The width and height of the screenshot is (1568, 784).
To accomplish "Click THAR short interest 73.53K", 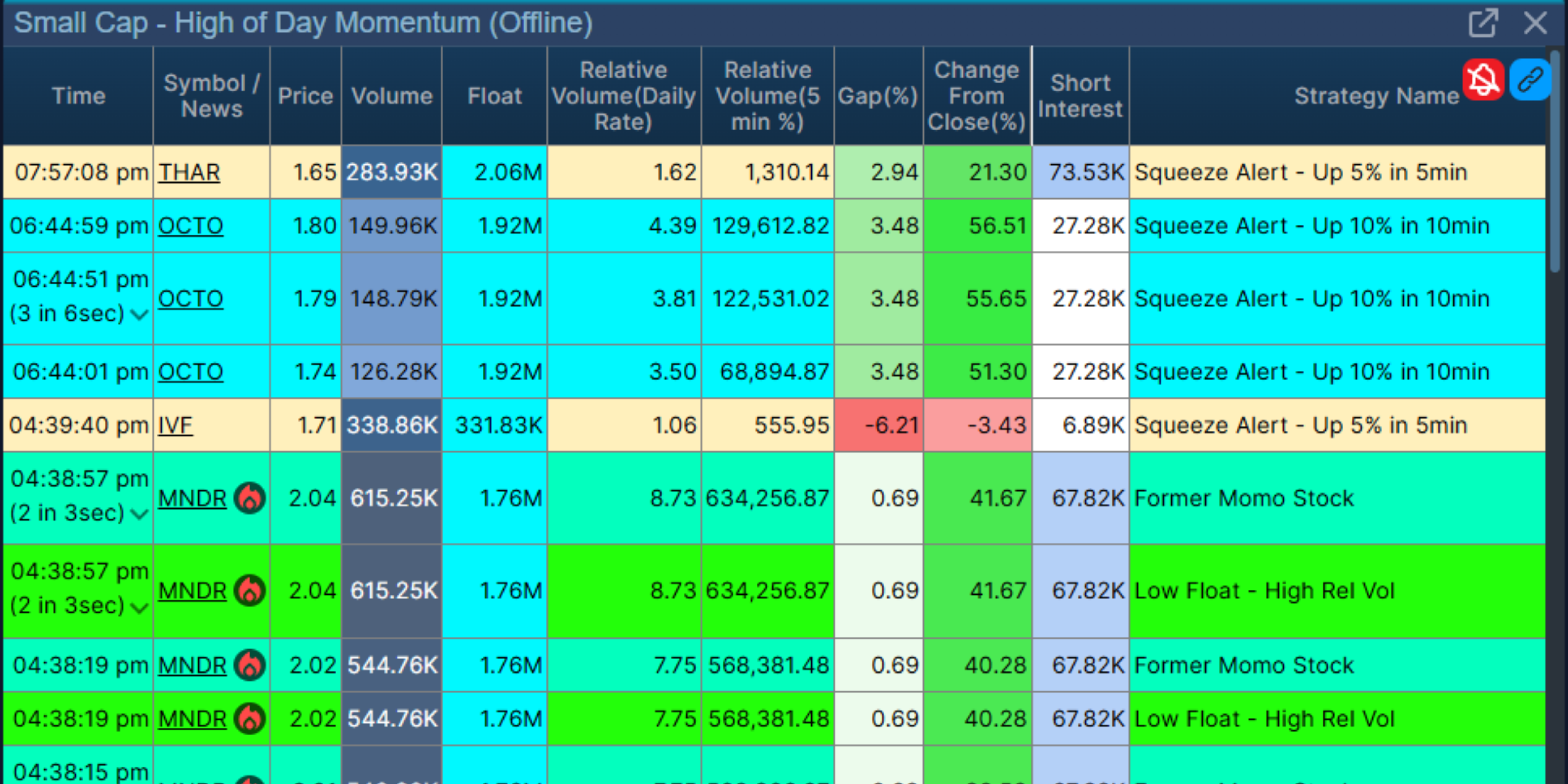I will click(x=1080, y=172).
